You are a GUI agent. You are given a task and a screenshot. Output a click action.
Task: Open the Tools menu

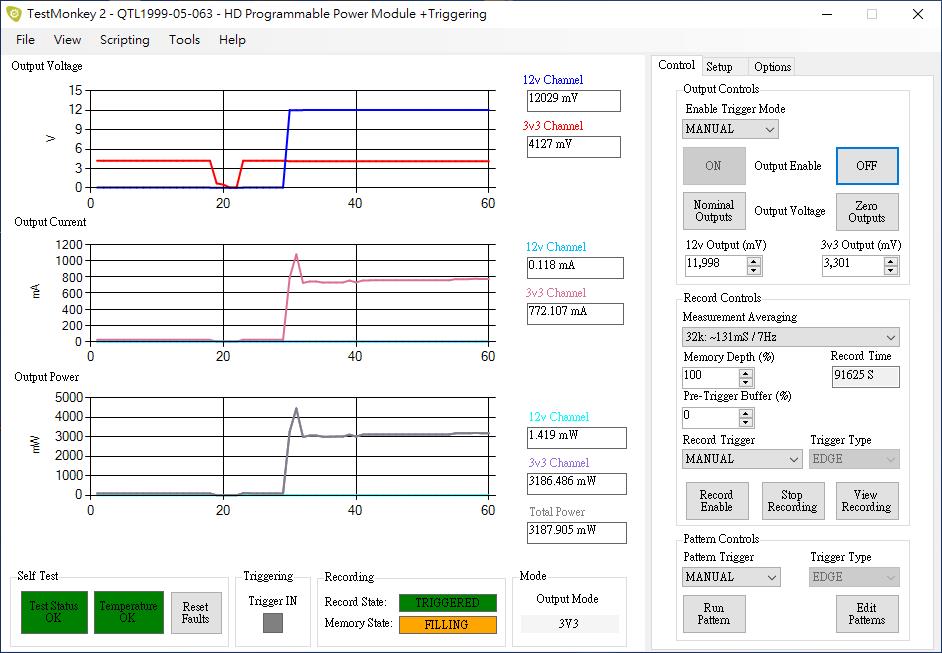pos(184,40)
